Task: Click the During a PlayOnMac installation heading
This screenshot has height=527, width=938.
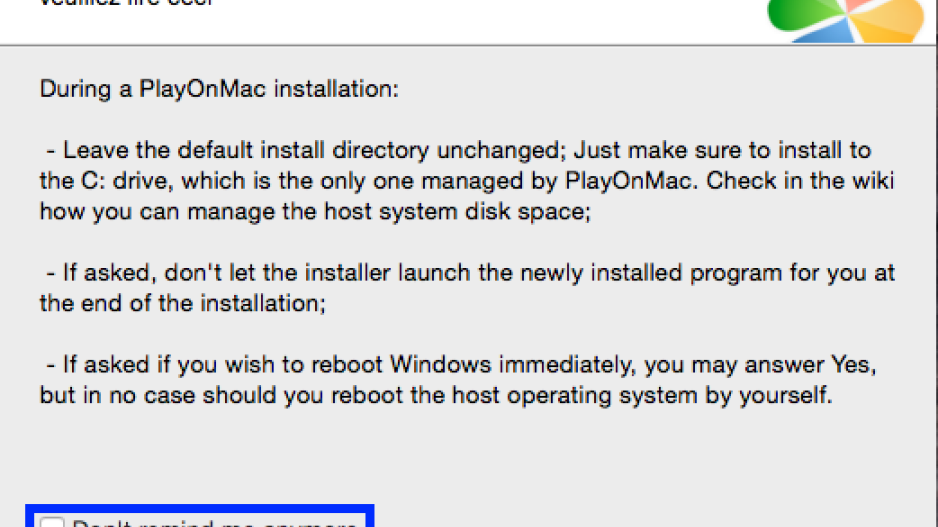Action: click(x=219, y=89)
